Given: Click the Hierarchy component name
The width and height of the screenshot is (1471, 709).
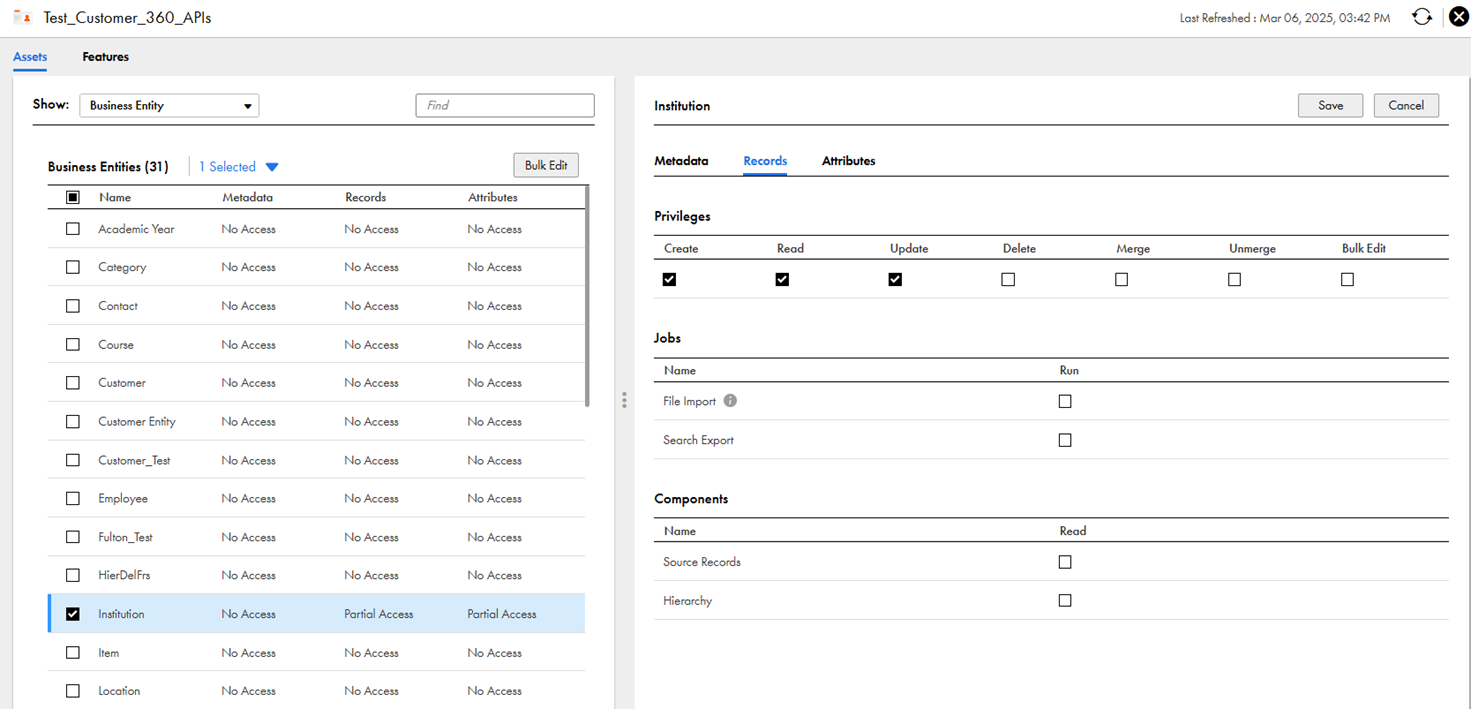Looking at the screenshot, I should 687,601.
